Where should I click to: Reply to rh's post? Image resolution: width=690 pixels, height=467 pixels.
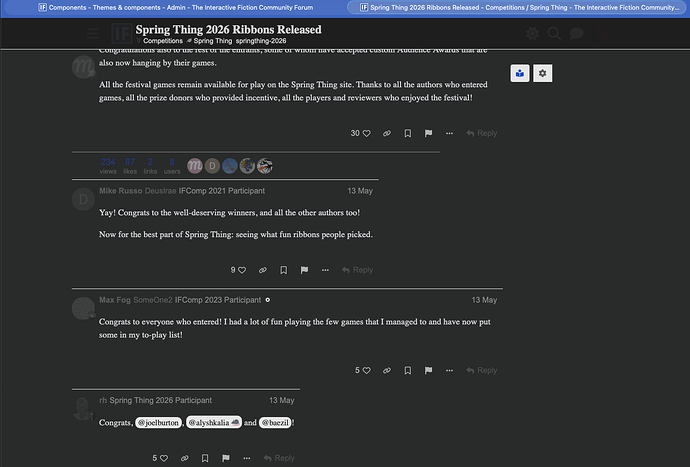tap(279, 458)
